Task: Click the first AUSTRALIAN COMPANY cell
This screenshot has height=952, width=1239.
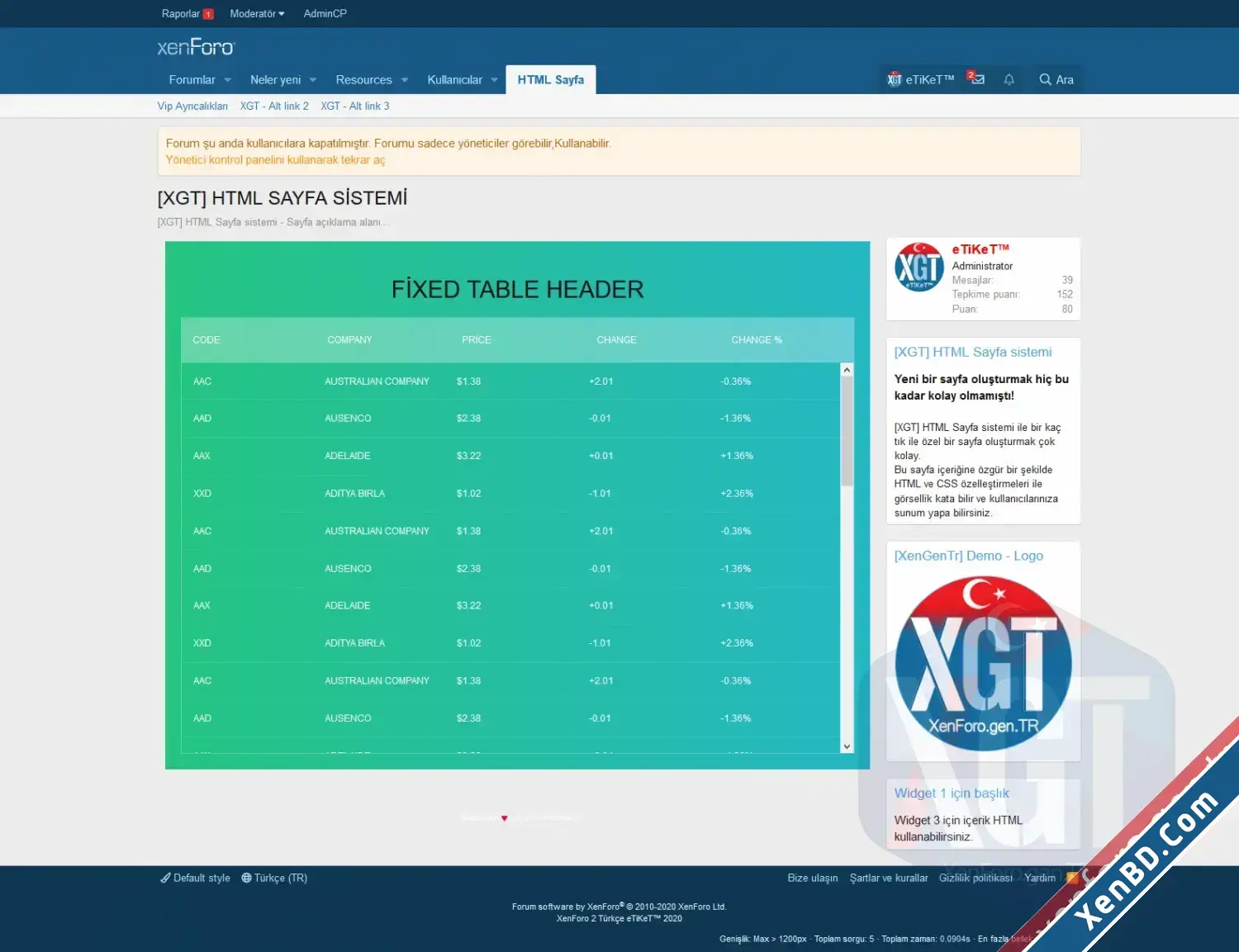Action: tap(377, 381)
